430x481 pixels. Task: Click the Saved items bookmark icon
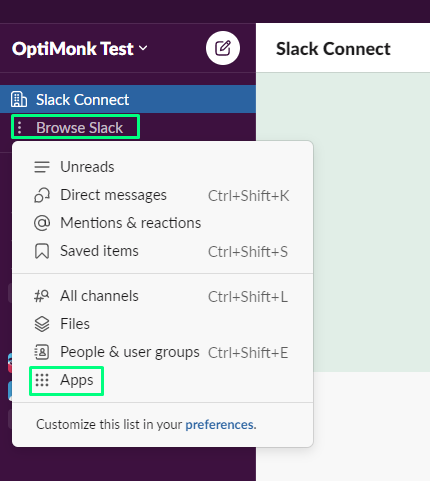pos(42,251)
